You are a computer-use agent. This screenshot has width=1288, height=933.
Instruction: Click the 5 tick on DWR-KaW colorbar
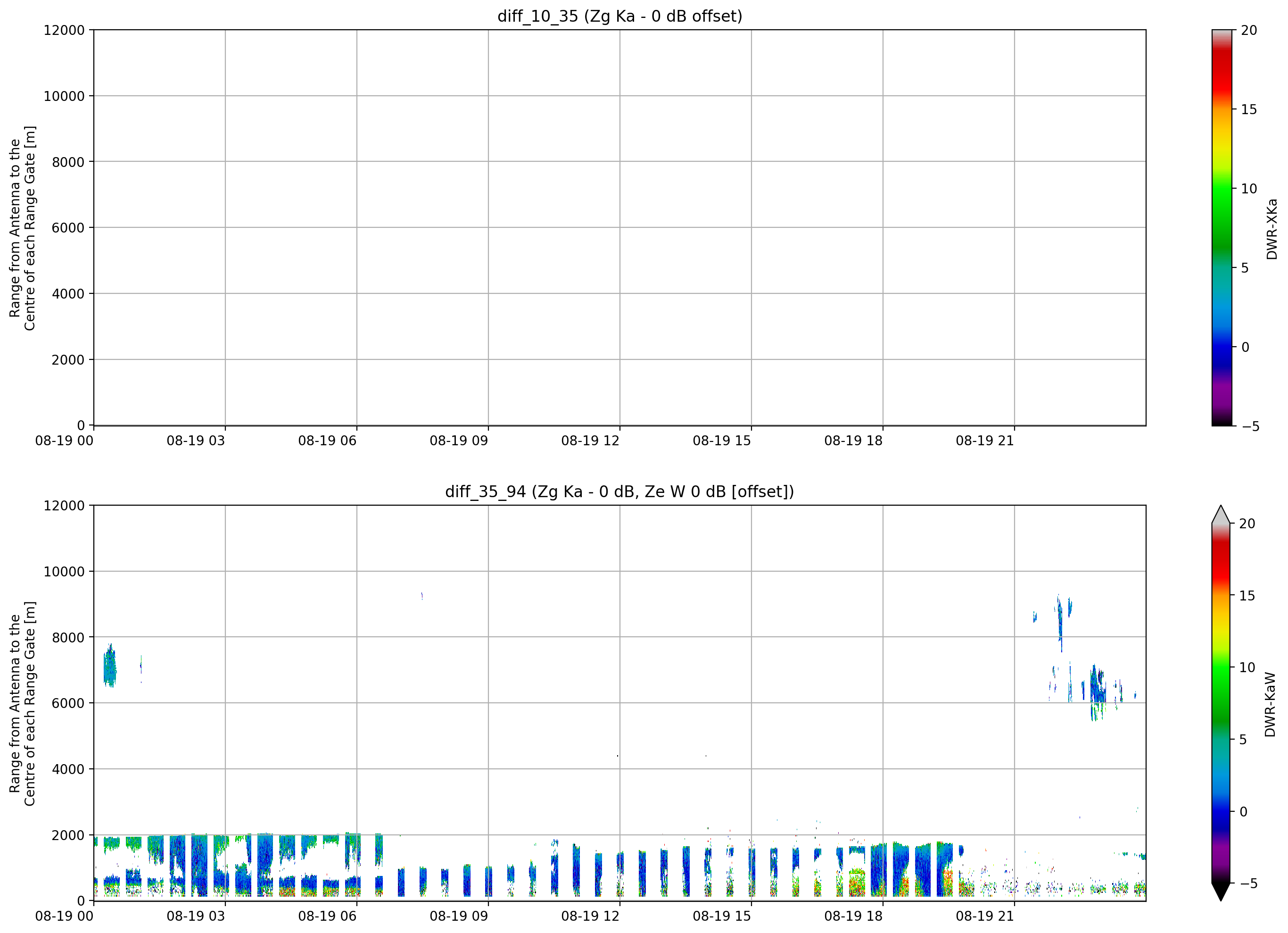[1243, 739]
